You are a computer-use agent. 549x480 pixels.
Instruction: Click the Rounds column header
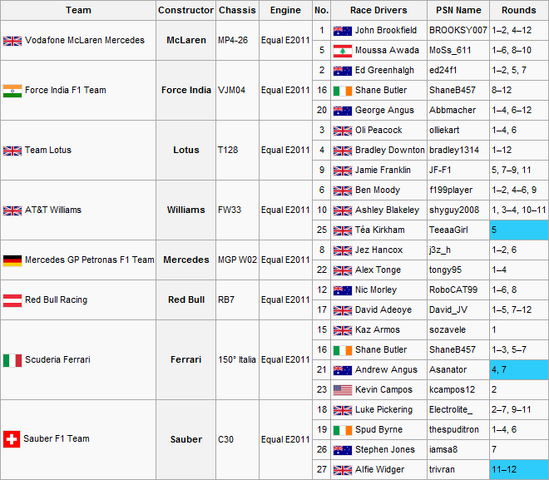519,10
